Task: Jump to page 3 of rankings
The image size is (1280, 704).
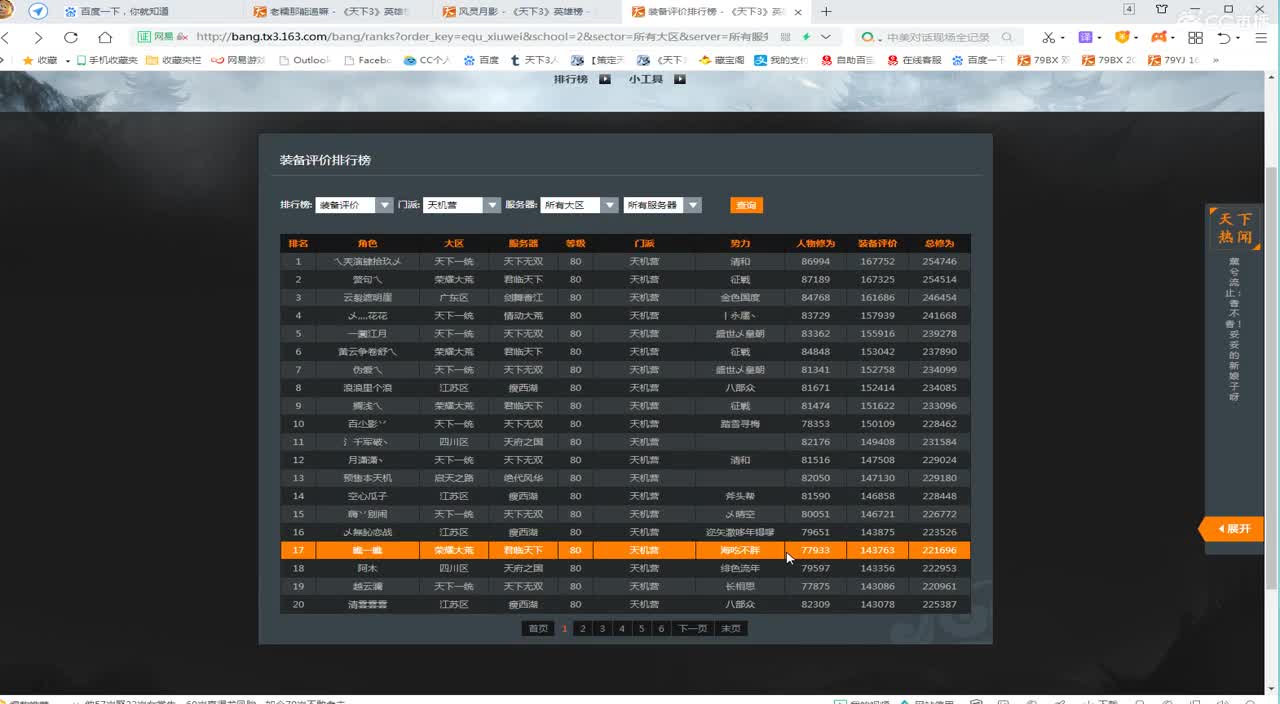Action: coord(602,629)
